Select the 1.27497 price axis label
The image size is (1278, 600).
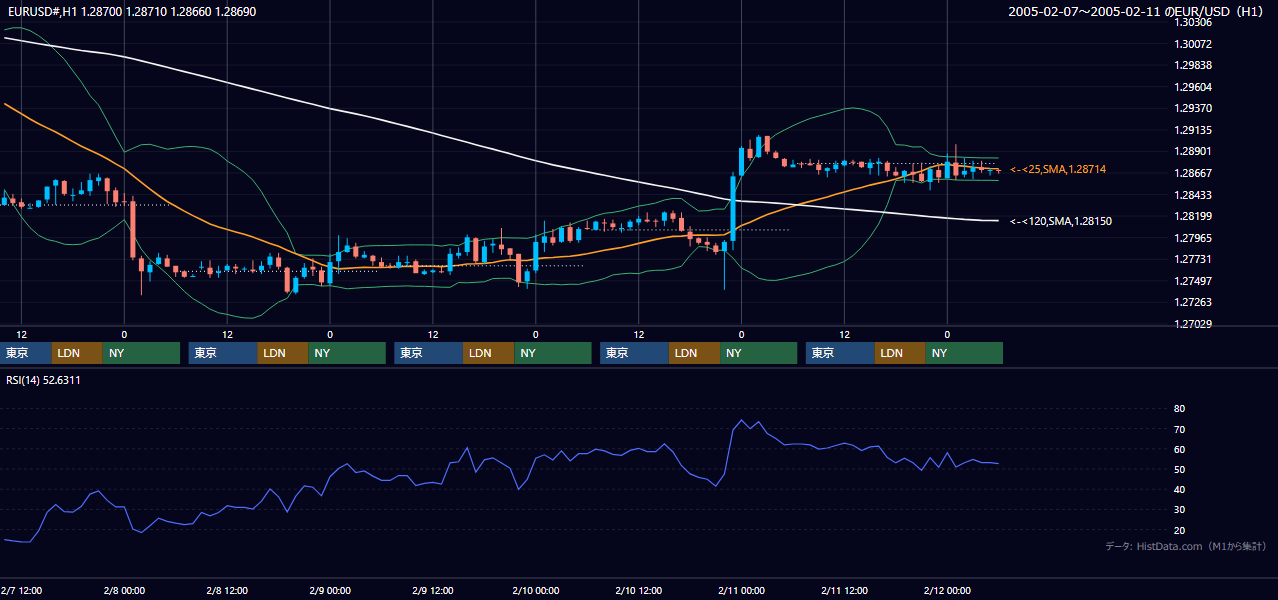[1193, 281]
